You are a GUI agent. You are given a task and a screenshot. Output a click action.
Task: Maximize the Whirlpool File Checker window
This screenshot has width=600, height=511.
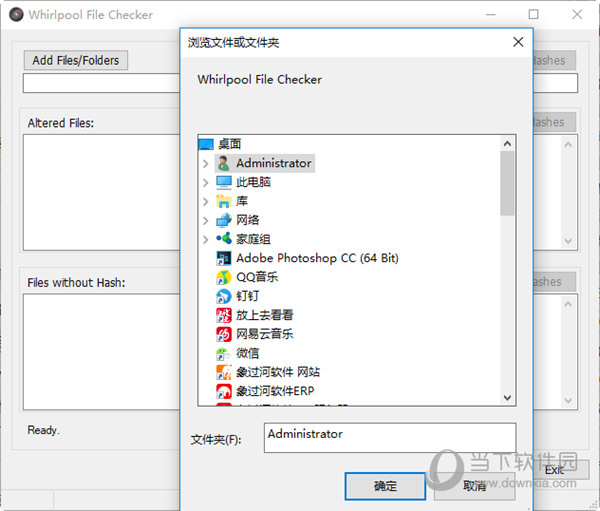(533, 15)
